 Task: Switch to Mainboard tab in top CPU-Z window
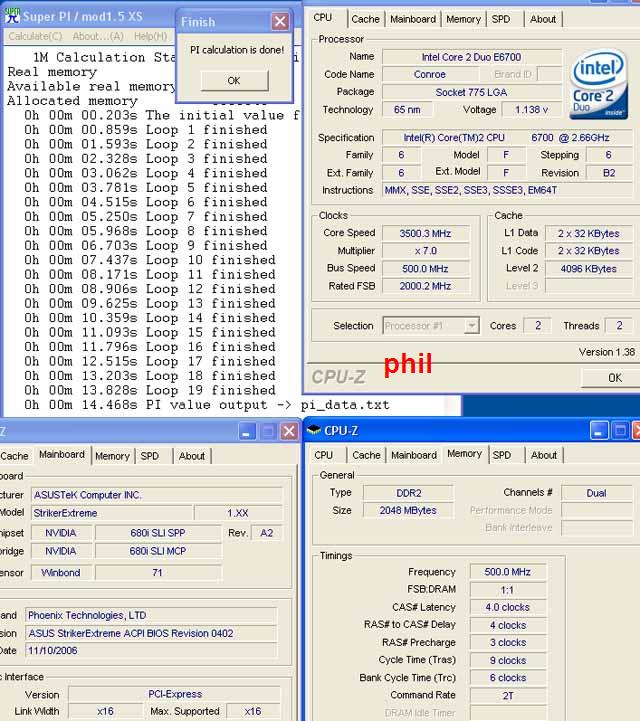(413, 19)
